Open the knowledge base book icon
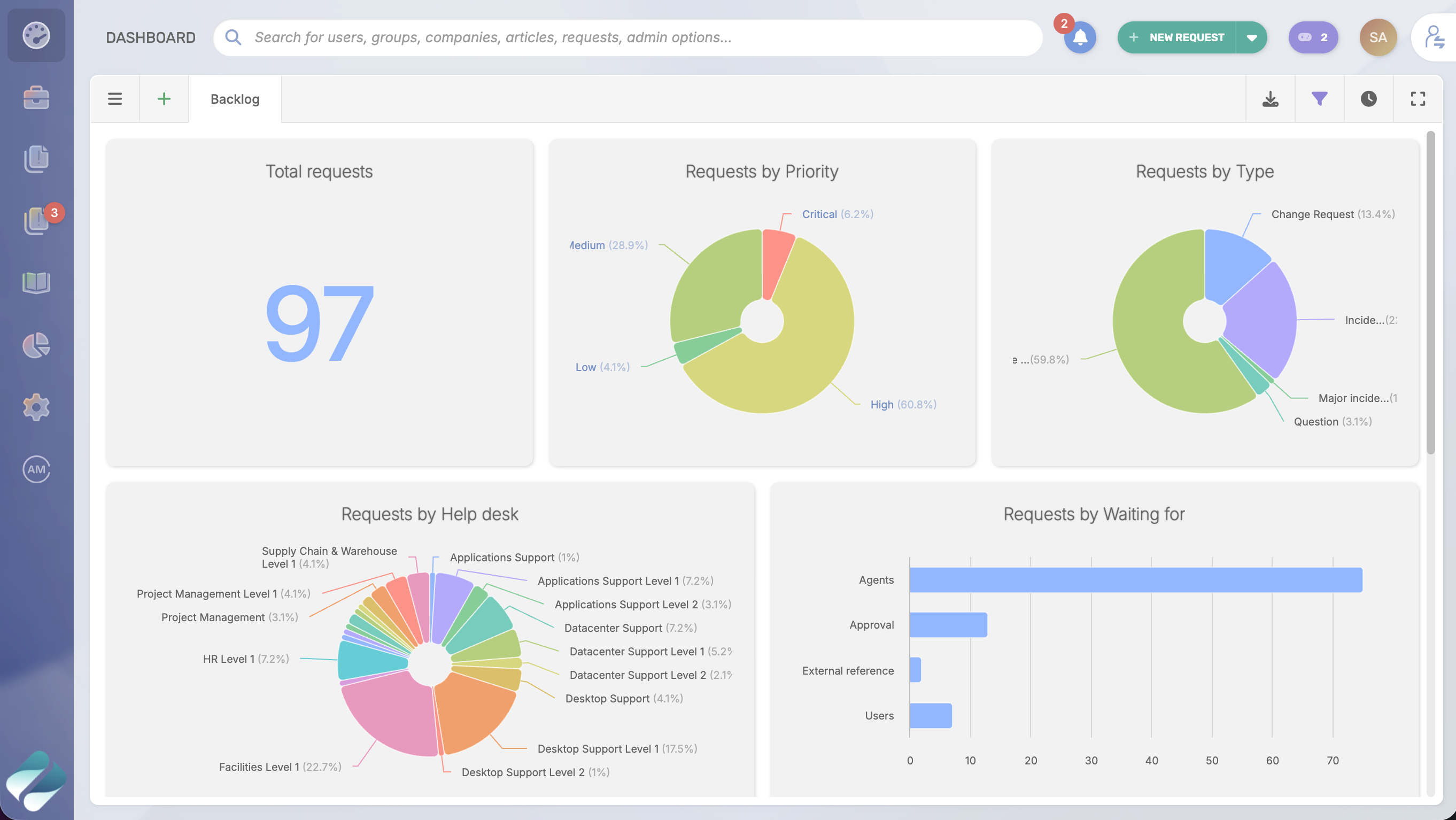 [x=36, y=283]
